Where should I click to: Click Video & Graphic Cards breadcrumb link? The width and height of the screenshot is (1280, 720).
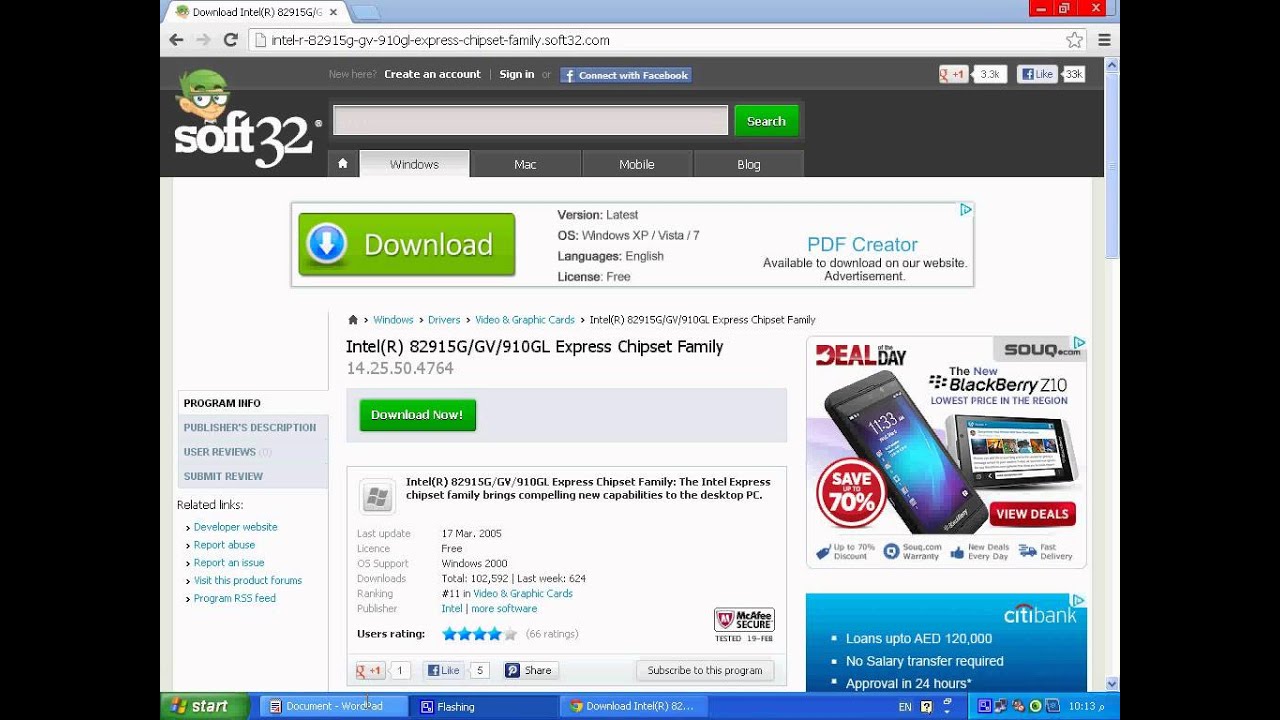point(525,320)
